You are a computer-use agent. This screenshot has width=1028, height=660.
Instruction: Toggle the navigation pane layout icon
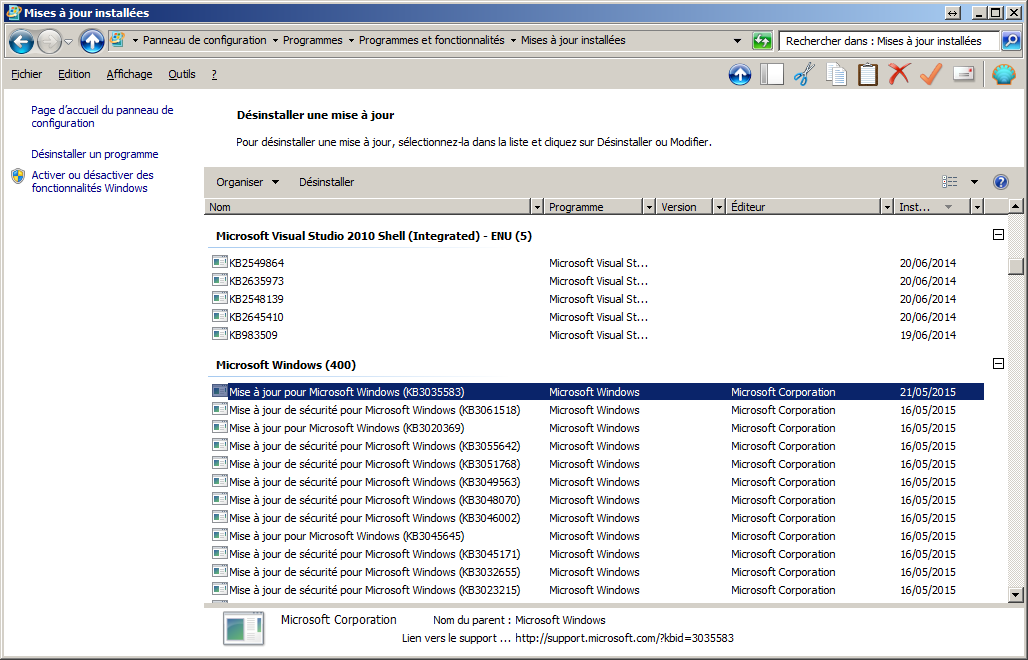pyautogui.click(x=772, y=74)
